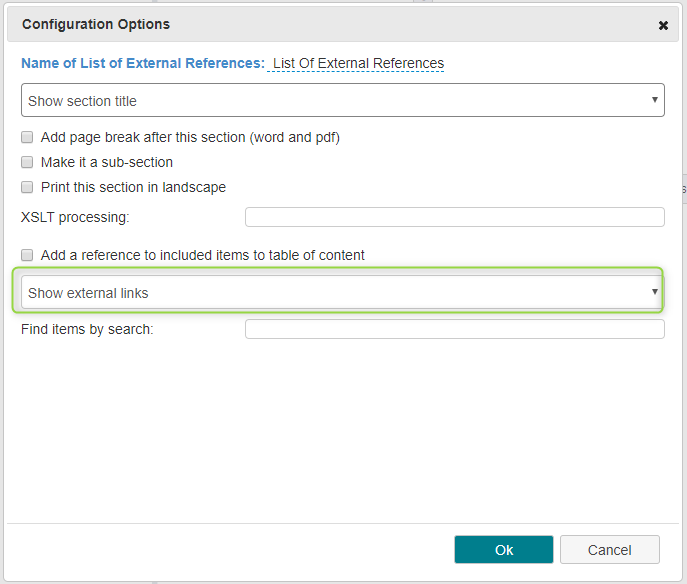Click the XSLT processing label
Viewport: 687px width, 584px height.
tap(75, 217)
